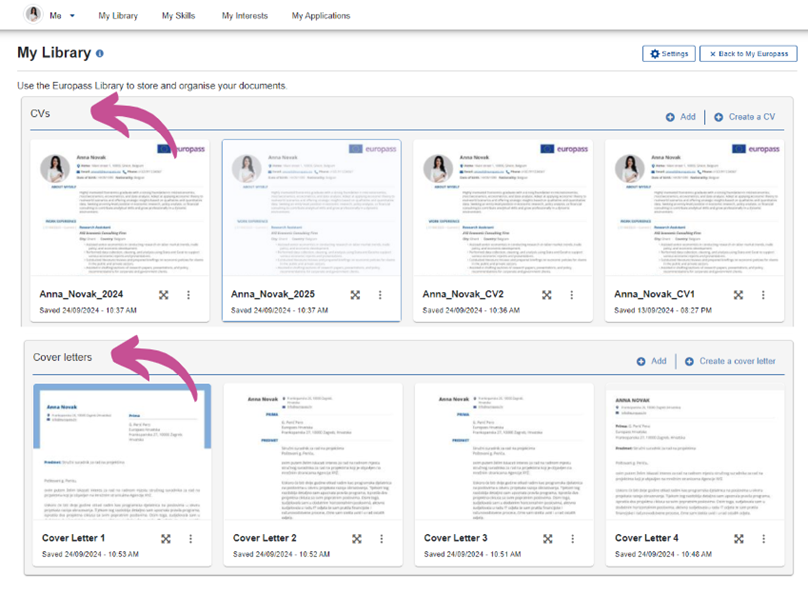Add a document to CVs section
808x596 pixels.
coord(681,117)
